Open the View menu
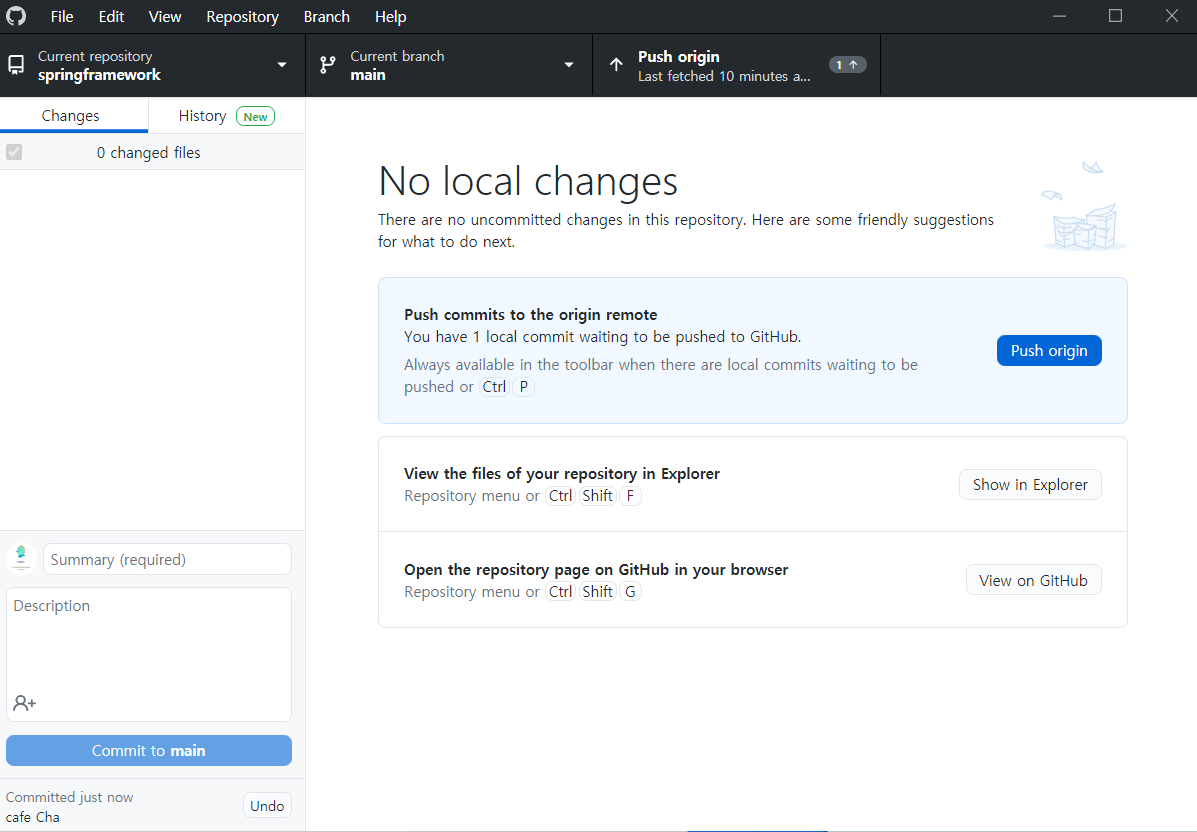The width and height of the screenshot is (1197, 832). coord(165,17)
